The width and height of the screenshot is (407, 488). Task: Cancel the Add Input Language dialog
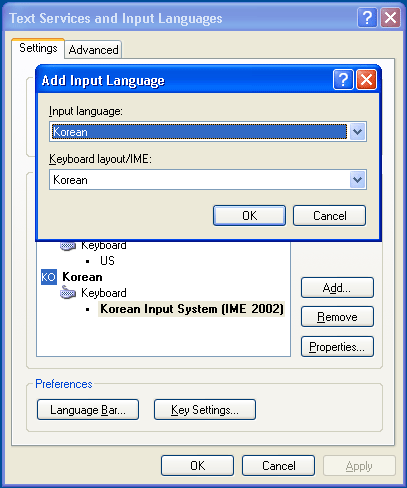329,216
